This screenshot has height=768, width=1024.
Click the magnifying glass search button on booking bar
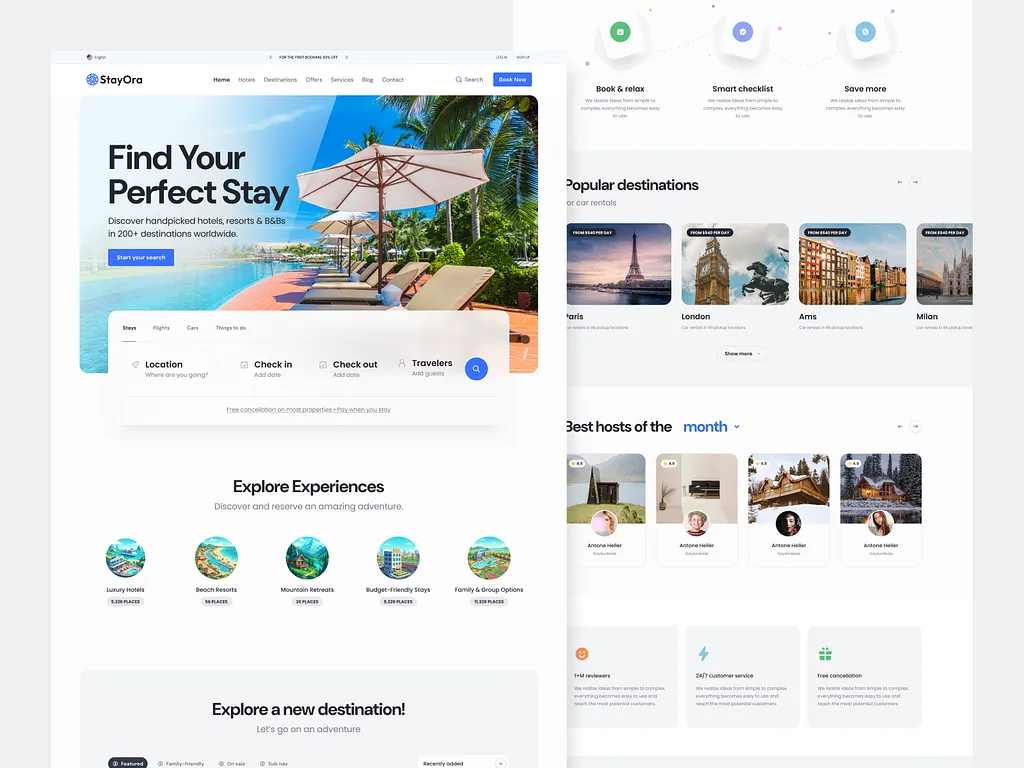coord(476,369)
